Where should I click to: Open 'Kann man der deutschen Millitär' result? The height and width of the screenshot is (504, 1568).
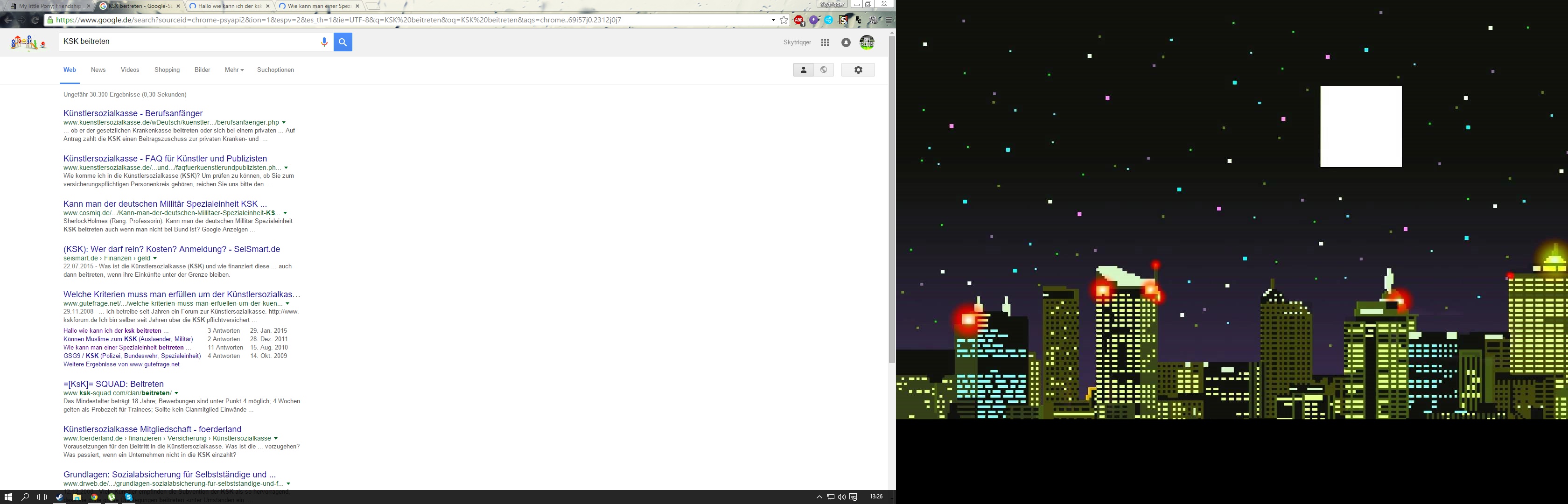(165, 204)
